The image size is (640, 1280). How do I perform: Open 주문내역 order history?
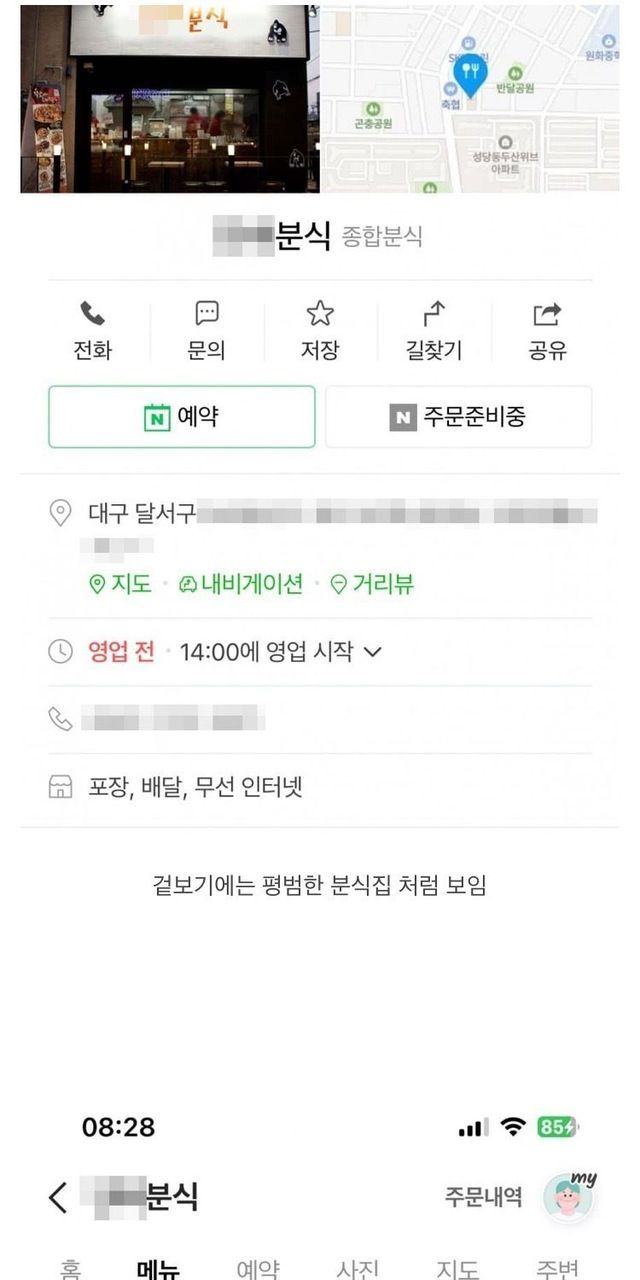pyautogui.click(x=483, y=1197)
